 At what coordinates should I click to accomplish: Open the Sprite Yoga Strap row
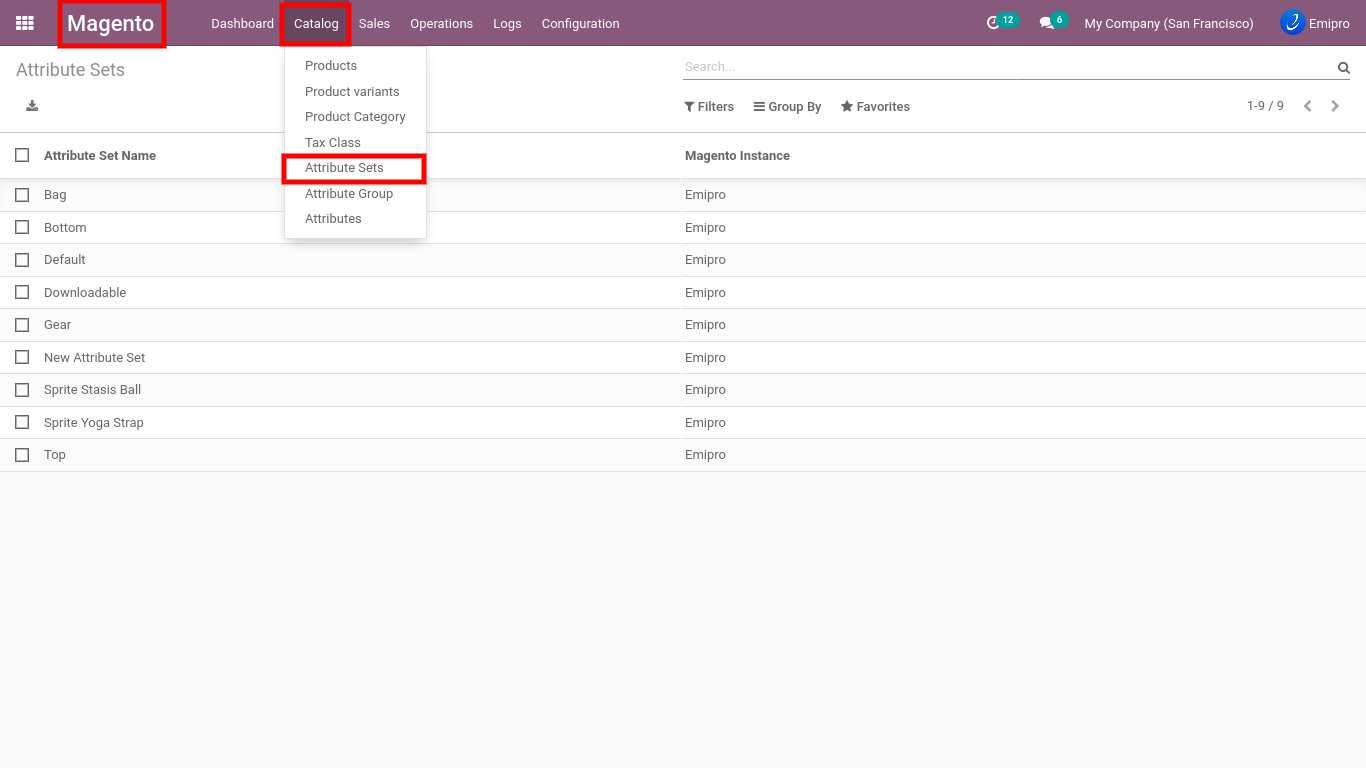pos(683,422)
